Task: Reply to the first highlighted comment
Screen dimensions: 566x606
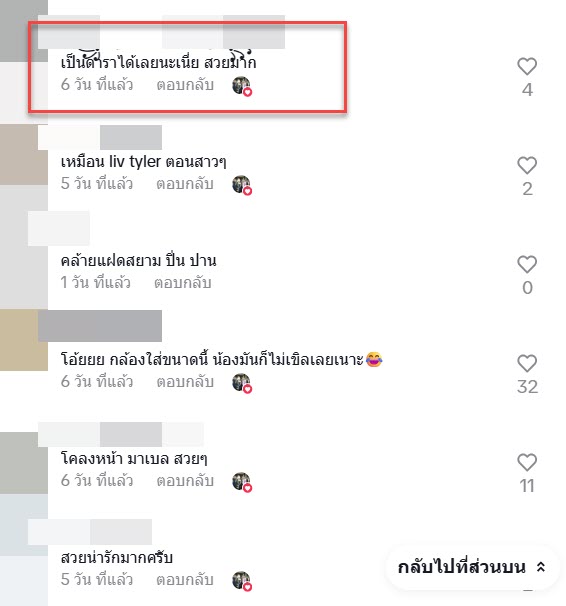Action: click(185, 85)
